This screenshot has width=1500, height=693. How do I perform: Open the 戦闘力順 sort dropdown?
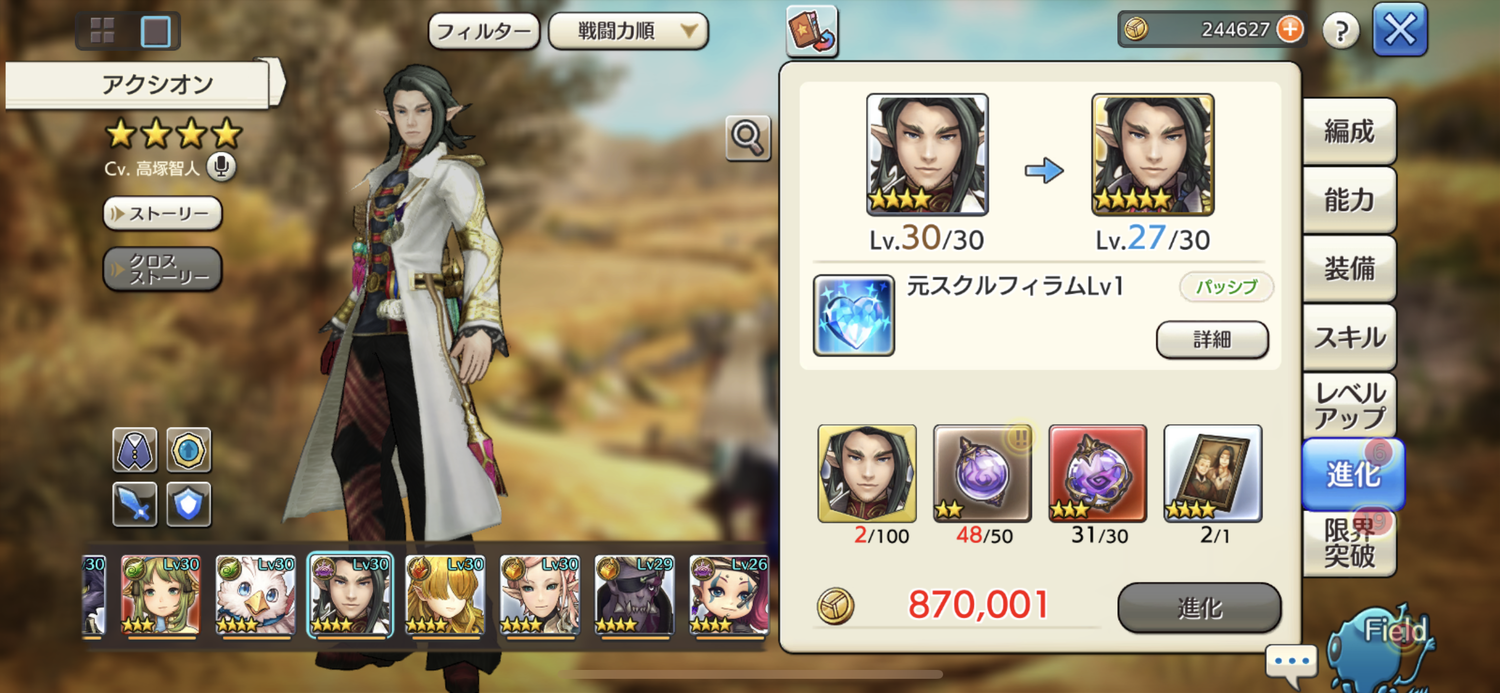[628, 31]
